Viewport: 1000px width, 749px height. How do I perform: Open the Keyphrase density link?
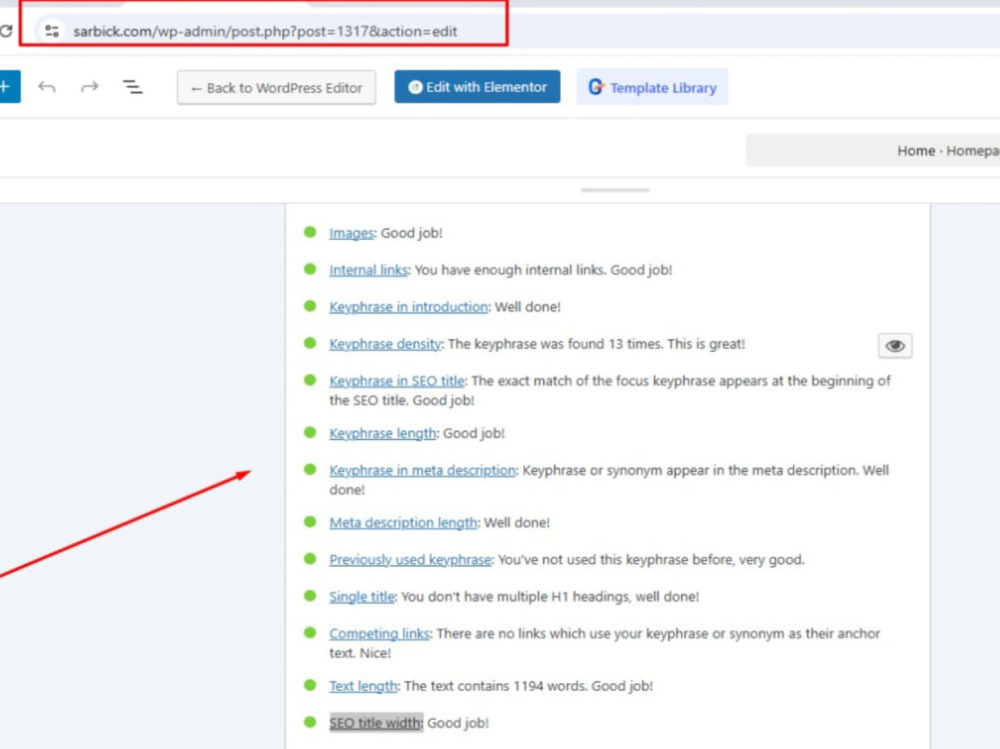coord(385,344)
